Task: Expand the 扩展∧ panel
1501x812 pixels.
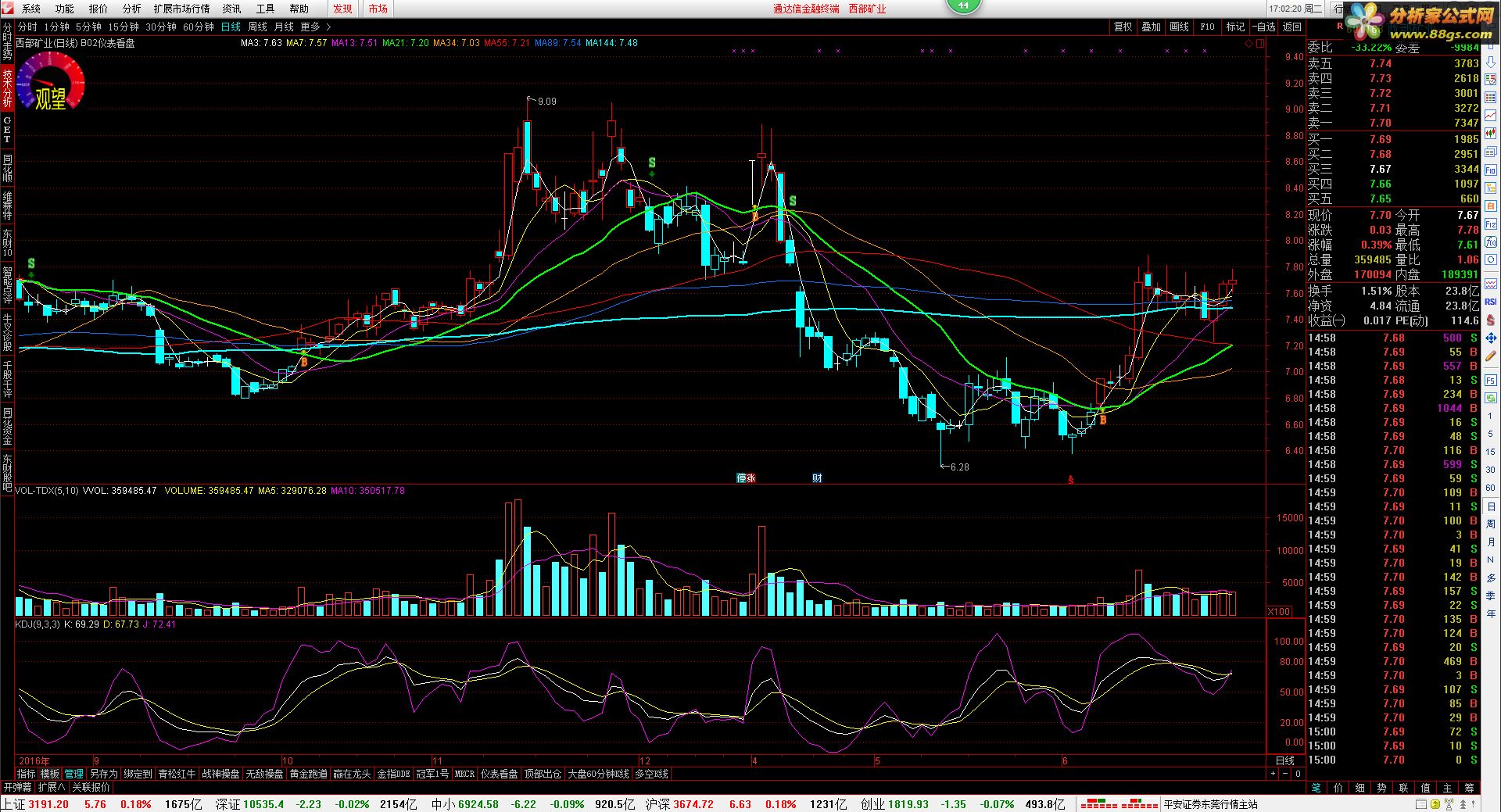Action: point(52,787)
